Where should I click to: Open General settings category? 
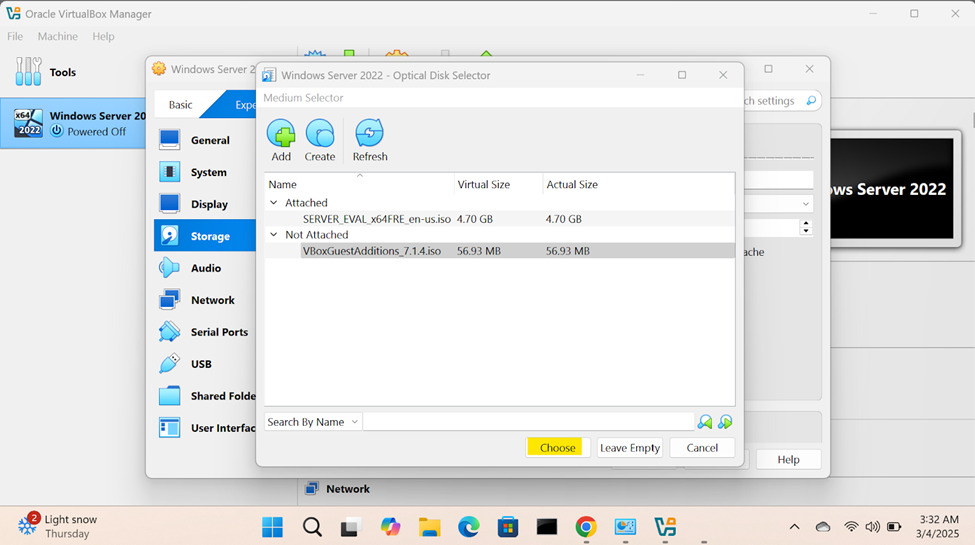coord(205,140)
